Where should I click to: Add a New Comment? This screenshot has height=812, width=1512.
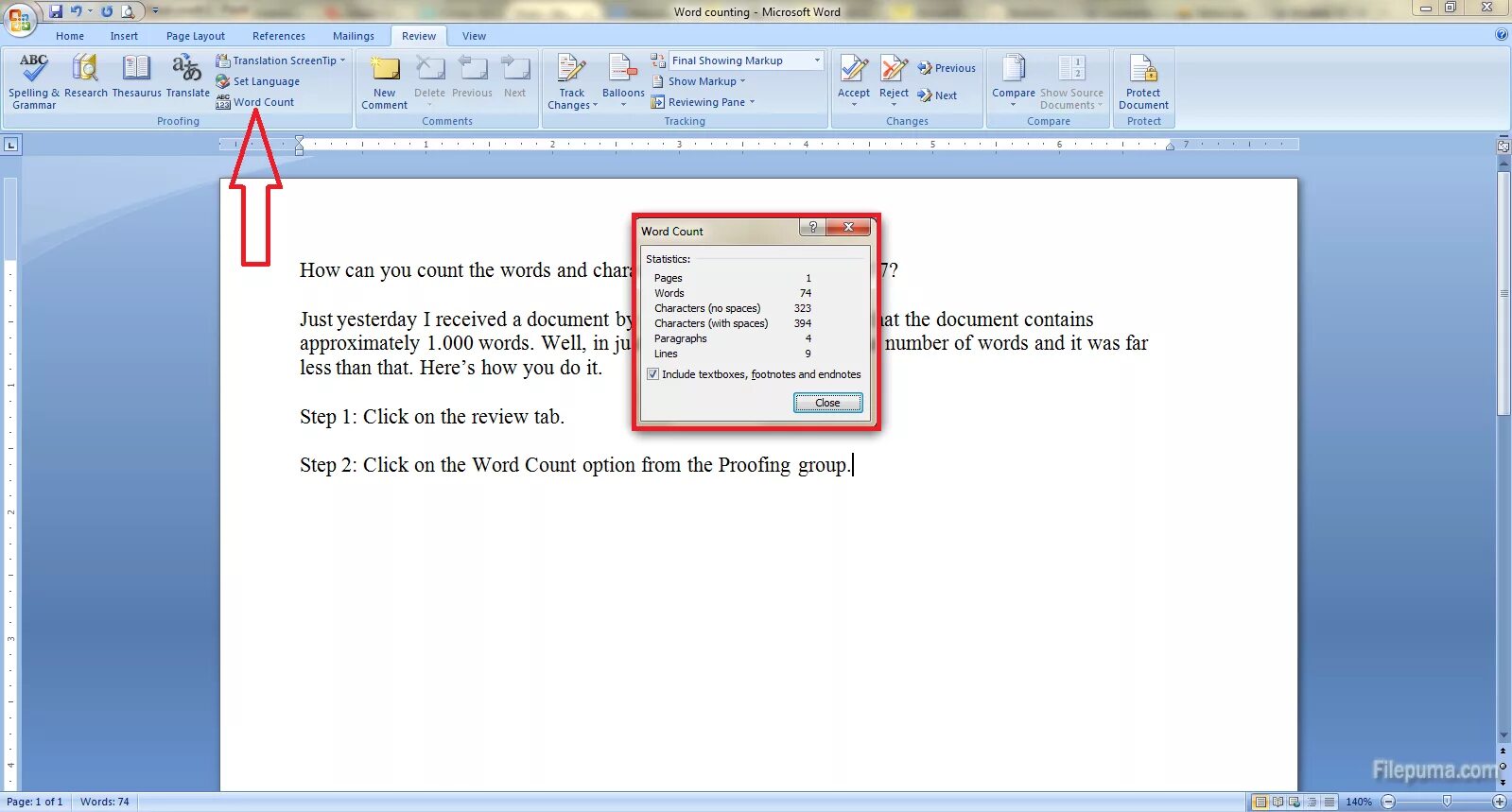tap(384, 82)
